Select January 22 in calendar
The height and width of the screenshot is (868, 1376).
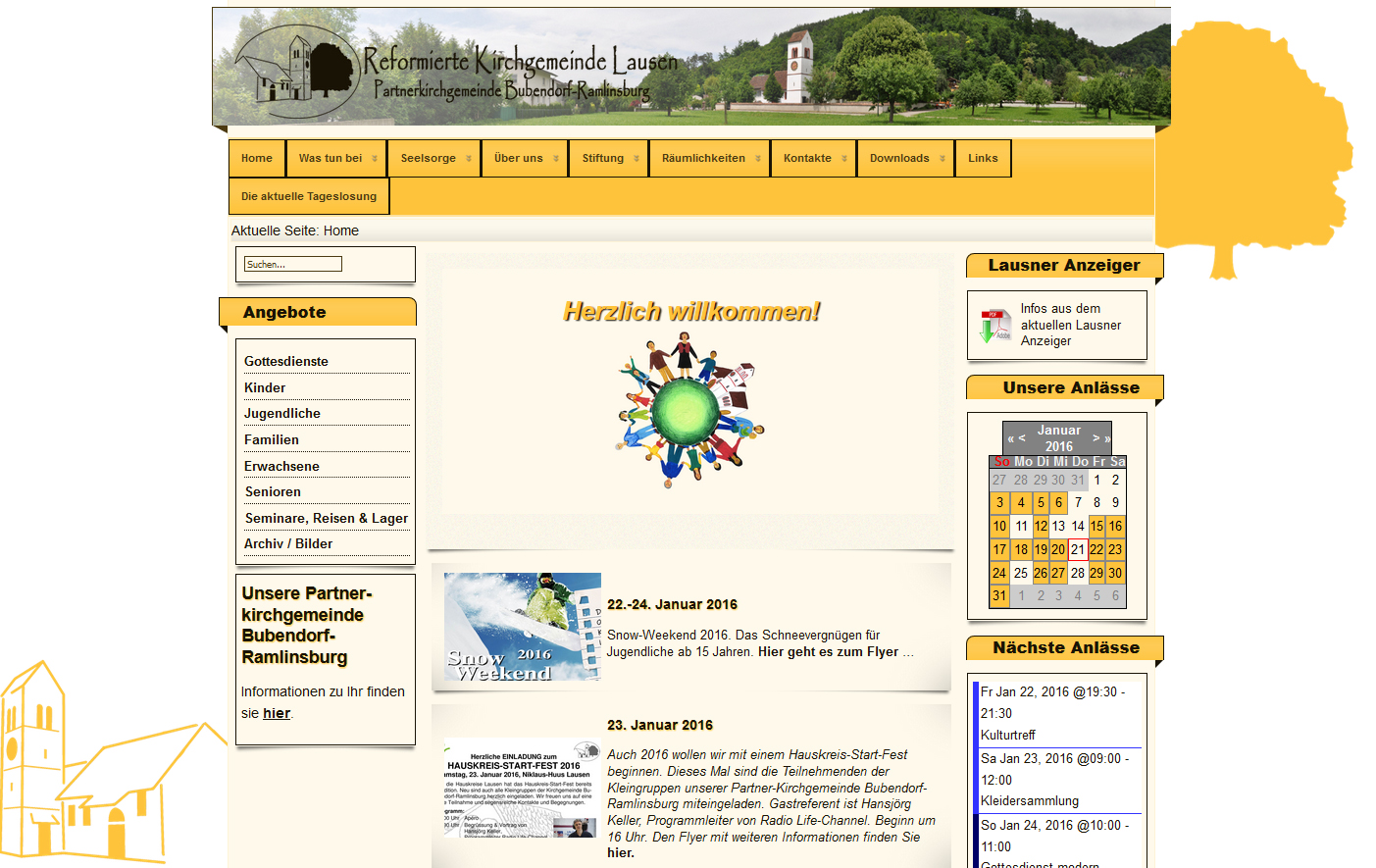pyautogui.click(x=1096, y=549)
